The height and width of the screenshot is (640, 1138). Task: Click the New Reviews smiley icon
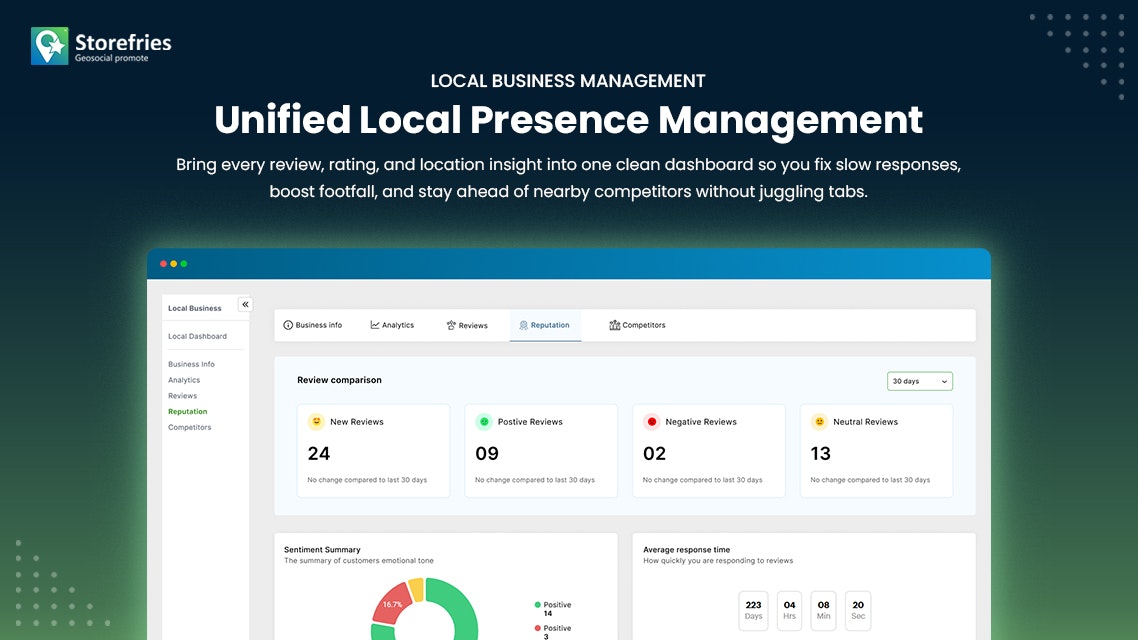[316, 422]
